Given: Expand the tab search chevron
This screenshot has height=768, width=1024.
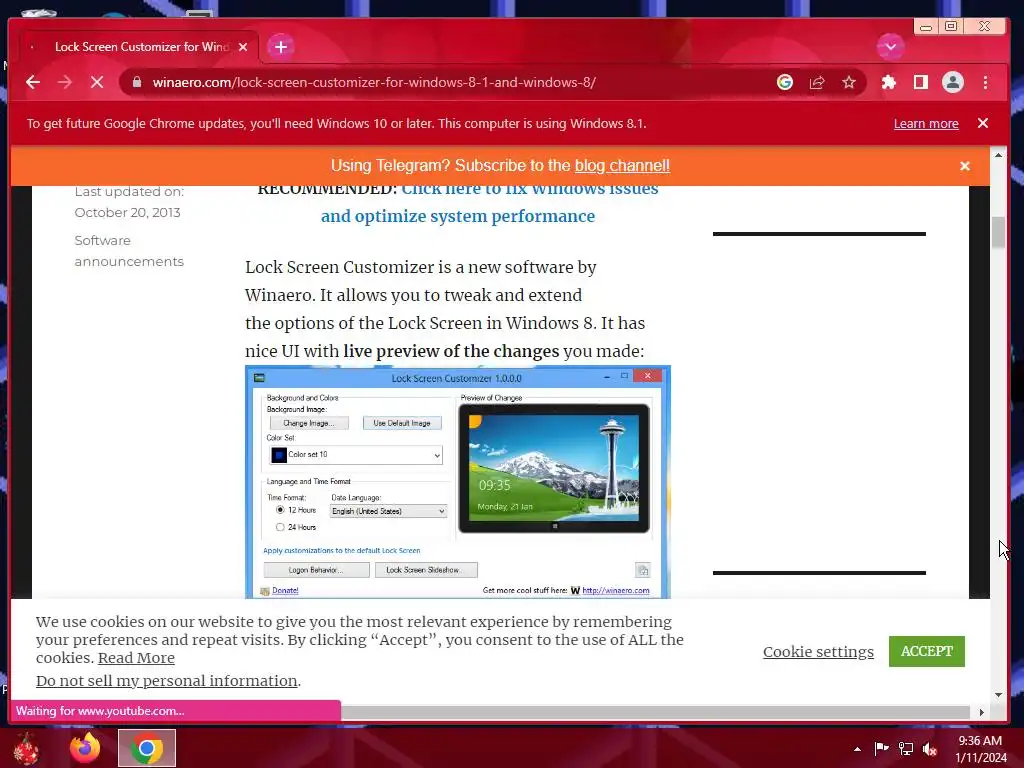Looking at the screenshot, I should pyautogui.click(x=890, y=47).
